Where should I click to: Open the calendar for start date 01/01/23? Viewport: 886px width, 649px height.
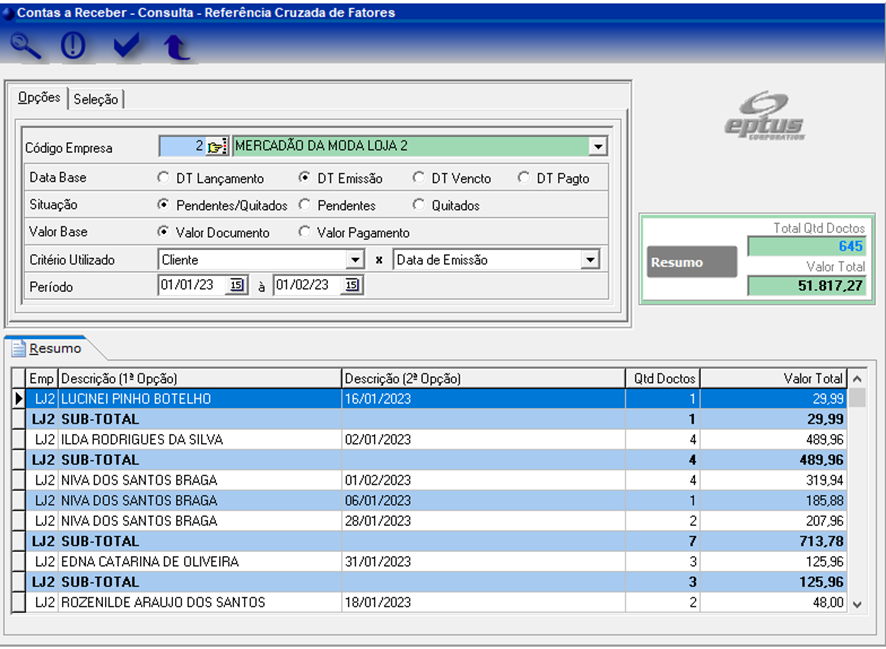click(x=237, y=286)
